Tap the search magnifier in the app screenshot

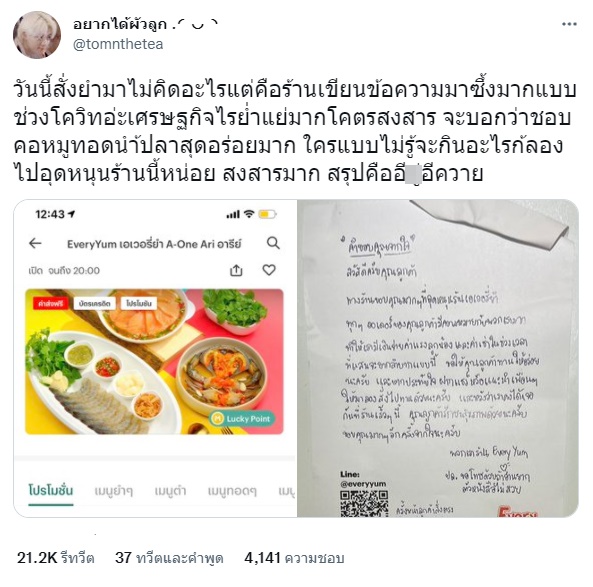pos(273,243)
